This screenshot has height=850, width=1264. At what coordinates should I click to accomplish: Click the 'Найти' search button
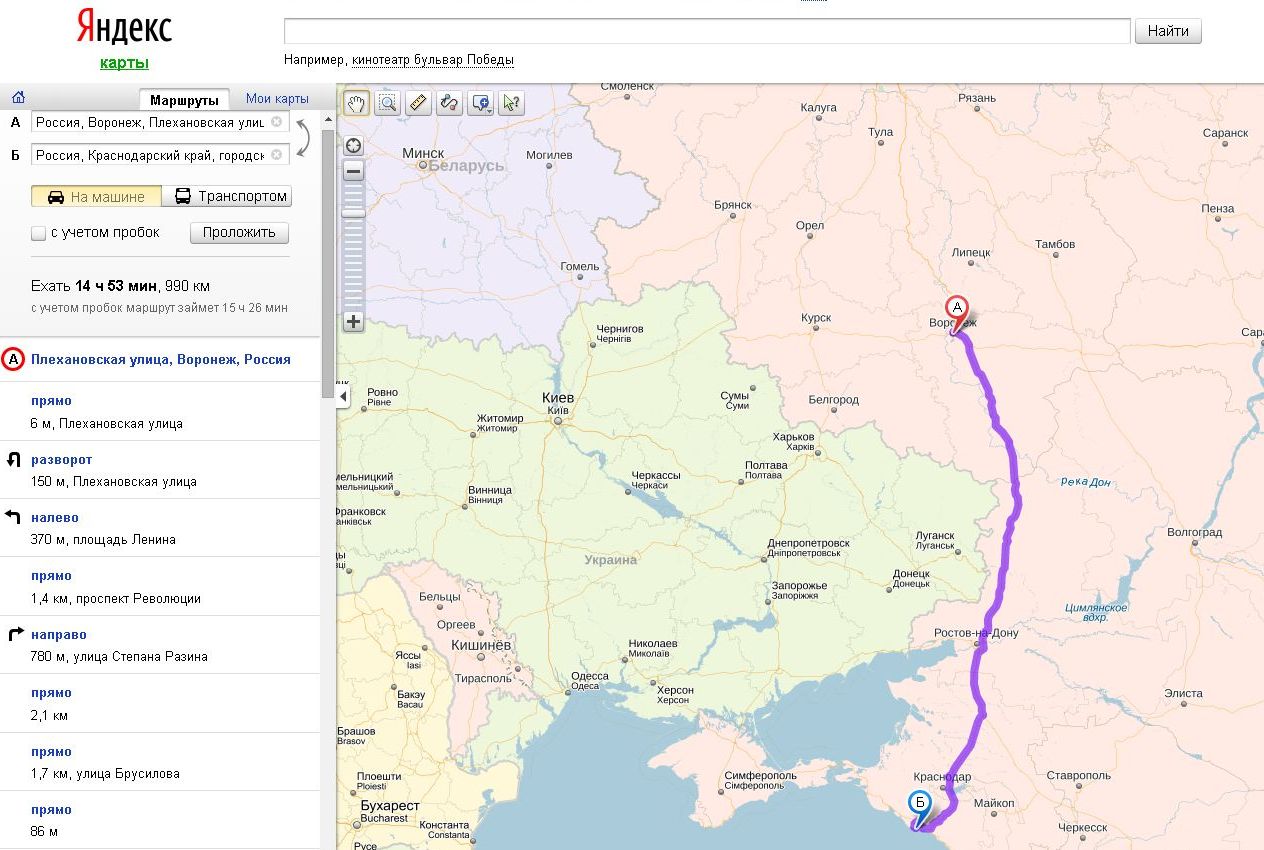pos(1167,31)
